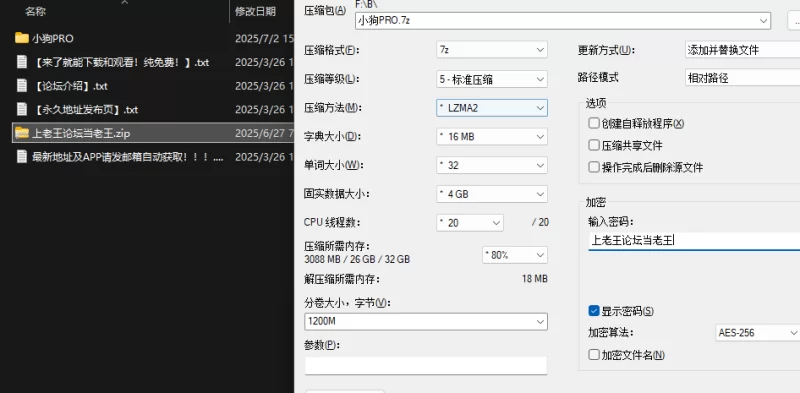Open the 分卷大小 1200M dropdown
The height and width of the screenshot is (393, 800).
coord(426,322)
